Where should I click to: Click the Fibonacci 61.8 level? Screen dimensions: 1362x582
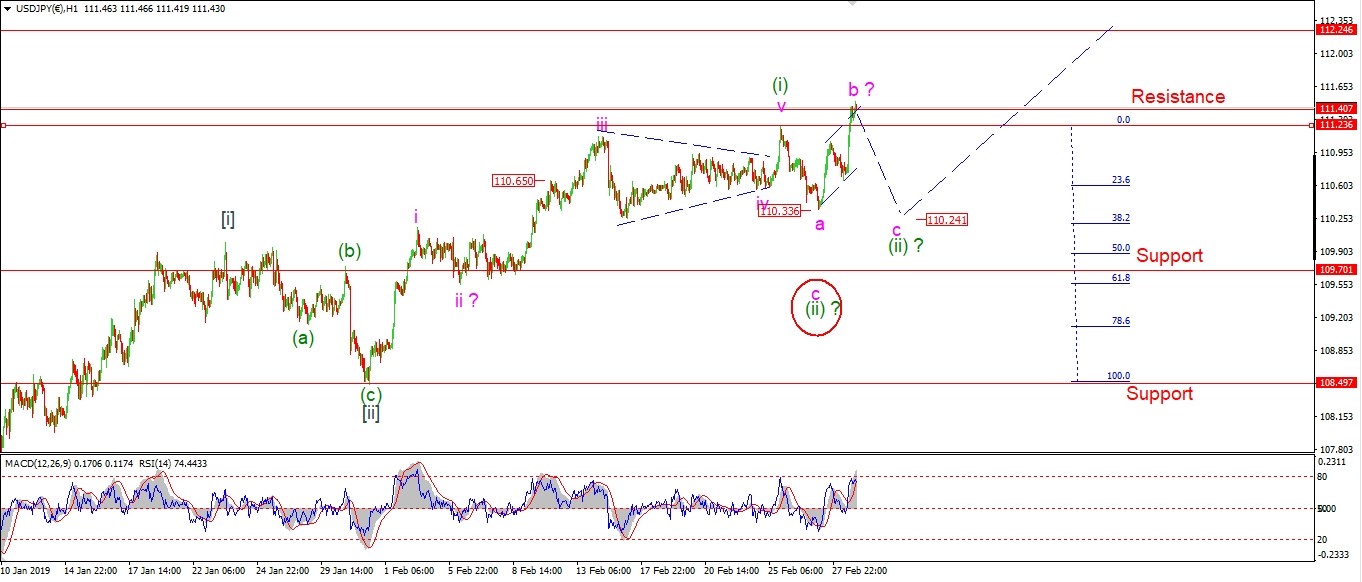[x=1120, y=279]
